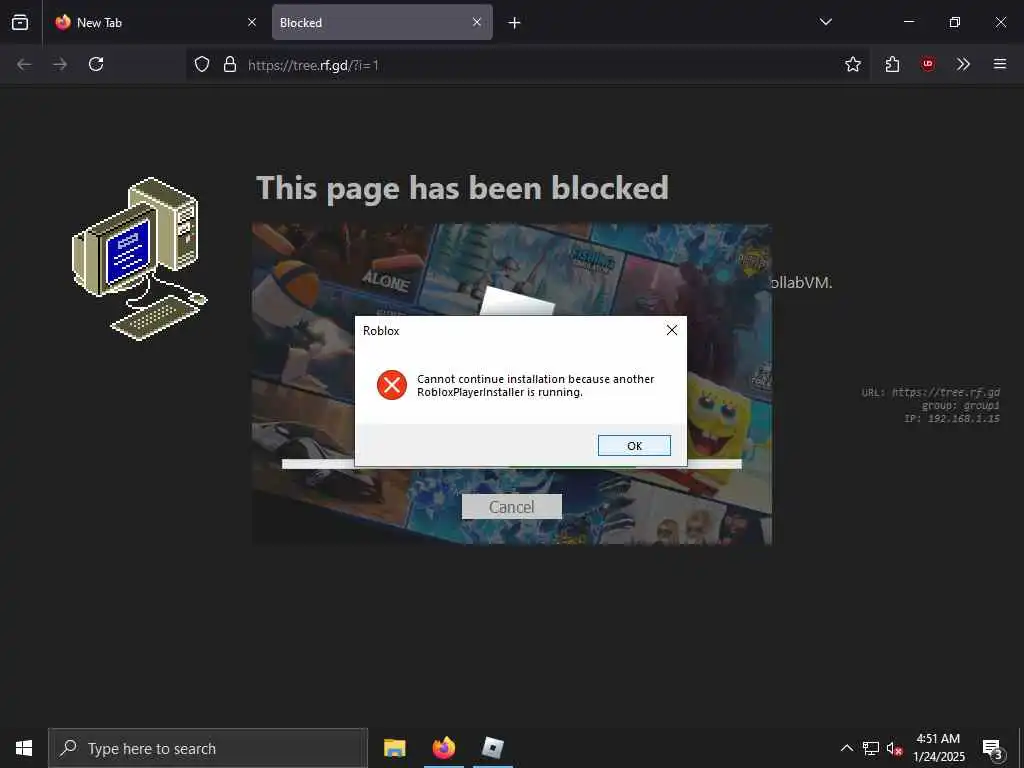Open the Extensions puzzle icon

click(892, 64)
